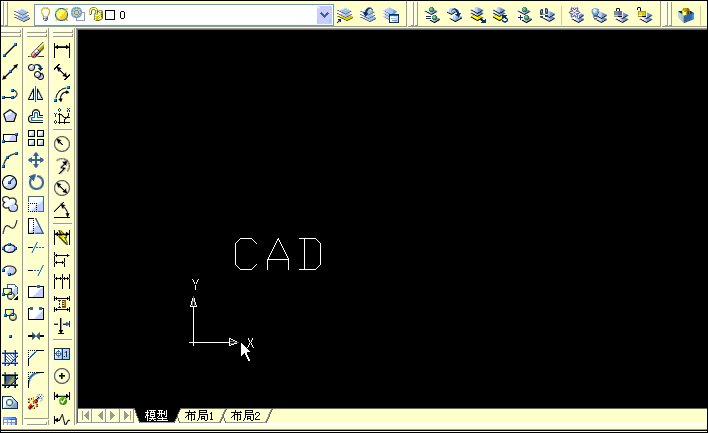Select the Copy objects tool

(x=36, y=72)
